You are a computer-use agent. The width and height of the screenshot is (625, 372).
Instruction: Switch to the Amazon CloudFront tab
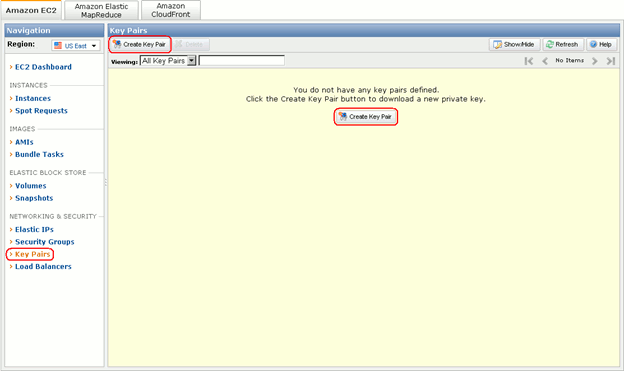[x=171, y=10]
